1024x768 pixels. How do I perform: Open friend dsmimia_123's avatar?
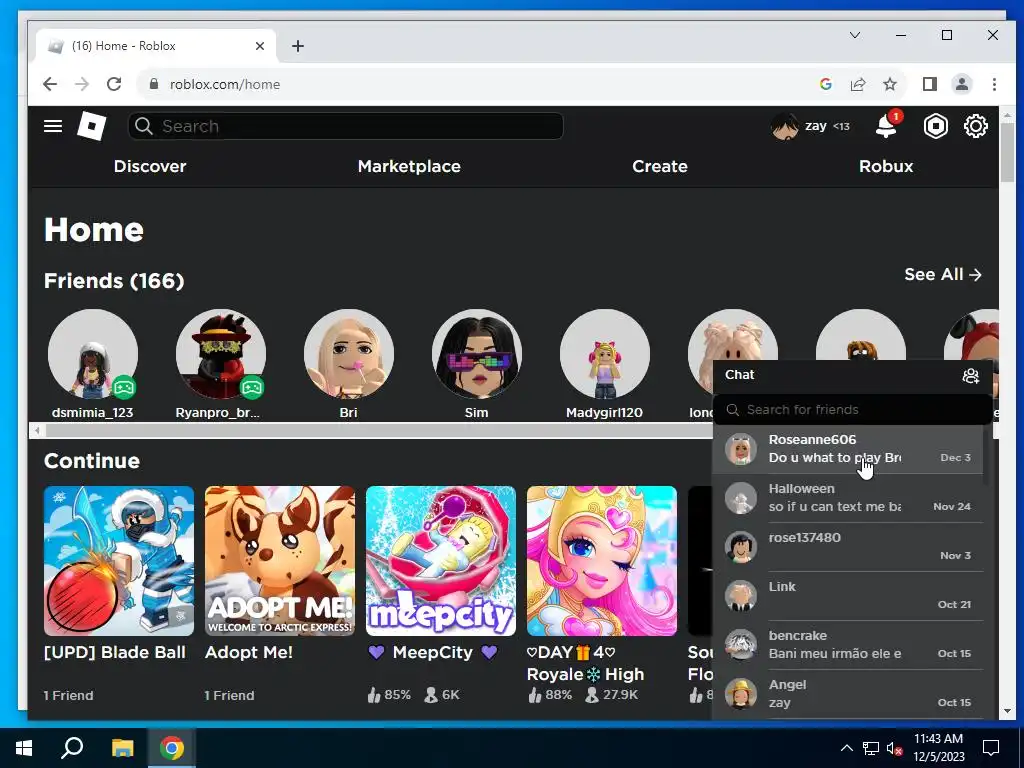point(93,354)
